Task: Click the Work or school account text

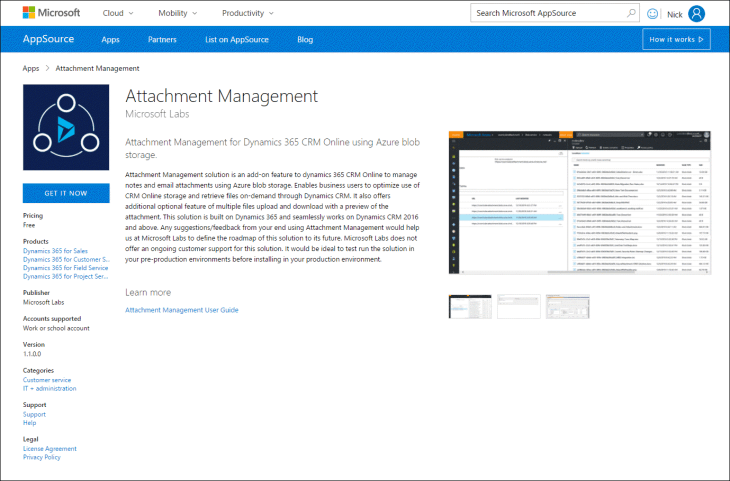Action: click(x=56, y=328)
